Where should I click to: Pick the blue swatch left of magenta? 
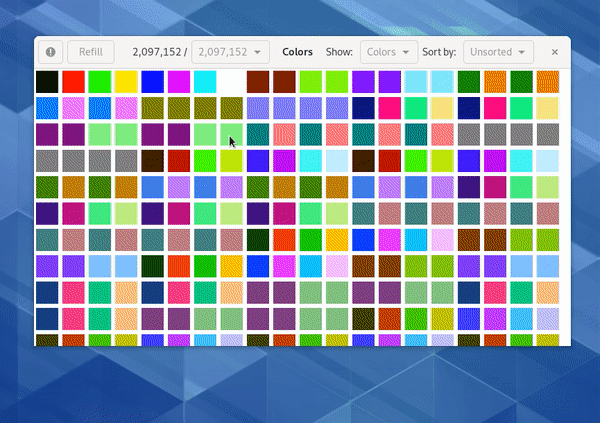[153, 81]
